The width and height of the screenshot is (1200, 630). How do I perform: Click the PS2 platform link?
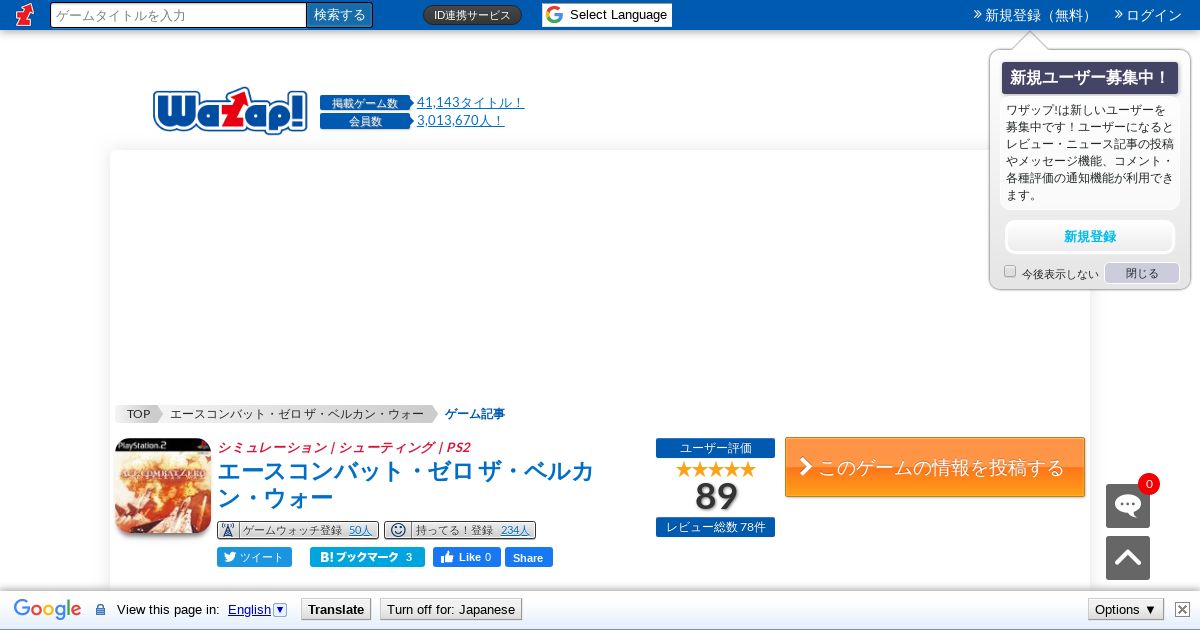[458, 447]
